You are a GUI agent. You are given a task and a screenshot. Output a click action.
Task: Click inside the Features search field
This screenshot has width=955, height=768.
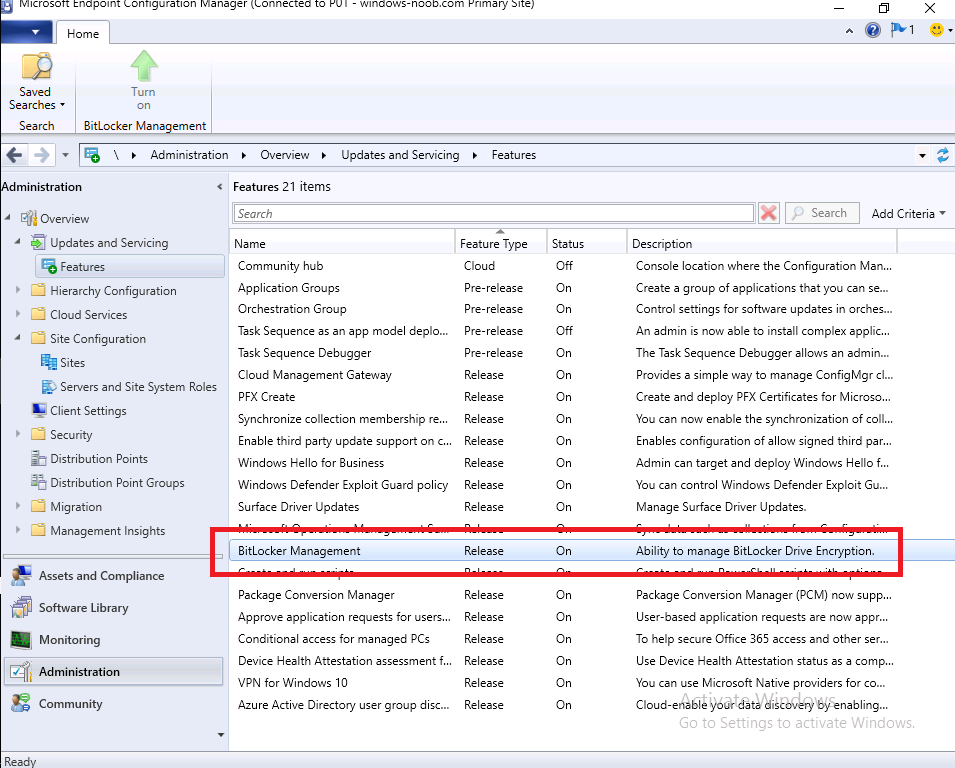[494, 214]
